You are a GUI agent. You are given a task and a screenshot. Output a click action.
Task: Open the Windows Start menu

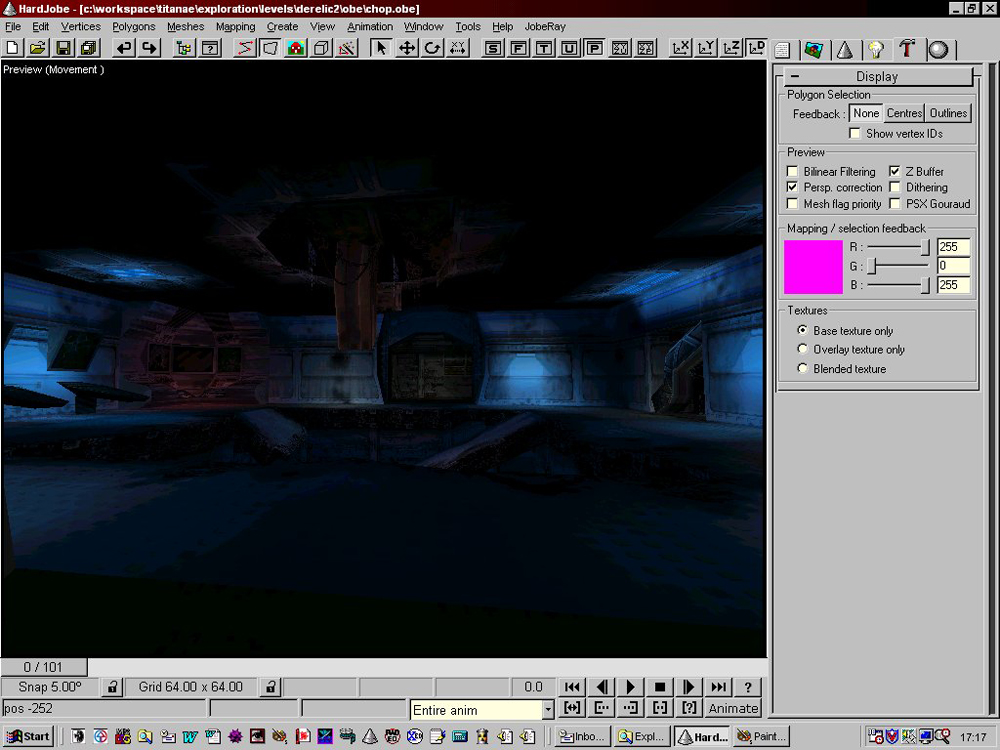[28, 737]
